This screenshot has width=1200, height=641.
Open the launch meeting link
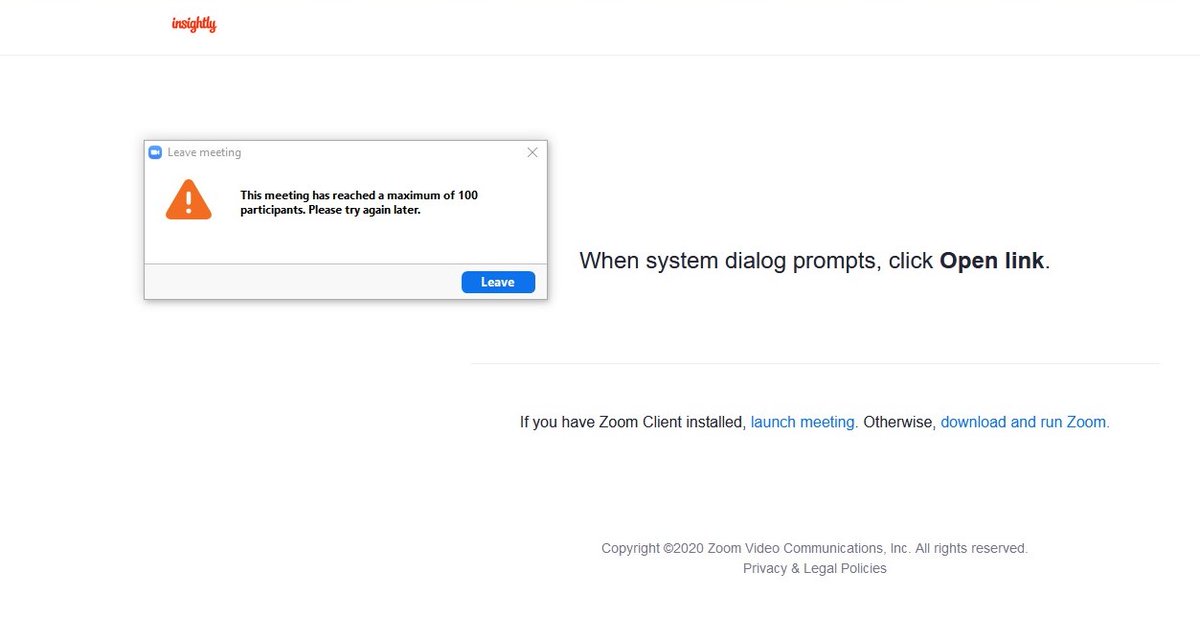(x=803, y=422)
